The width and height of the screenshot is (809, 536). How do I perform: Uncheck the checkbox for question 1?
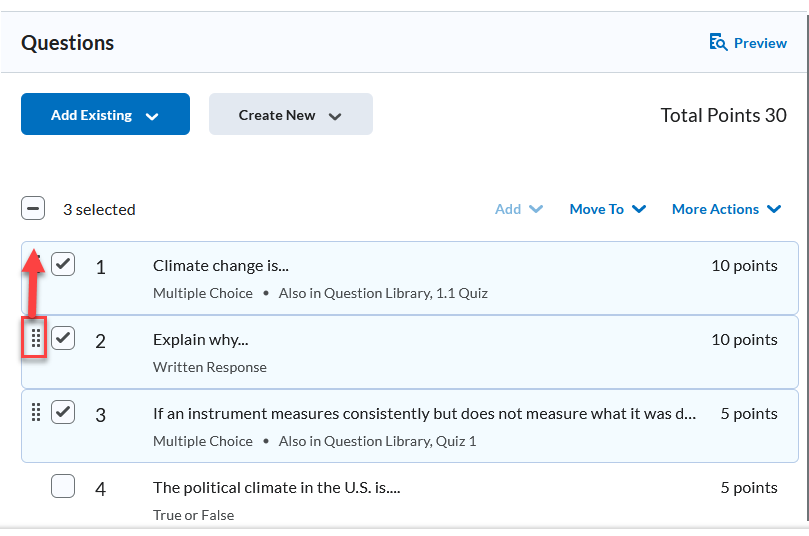tap(63, 264)
